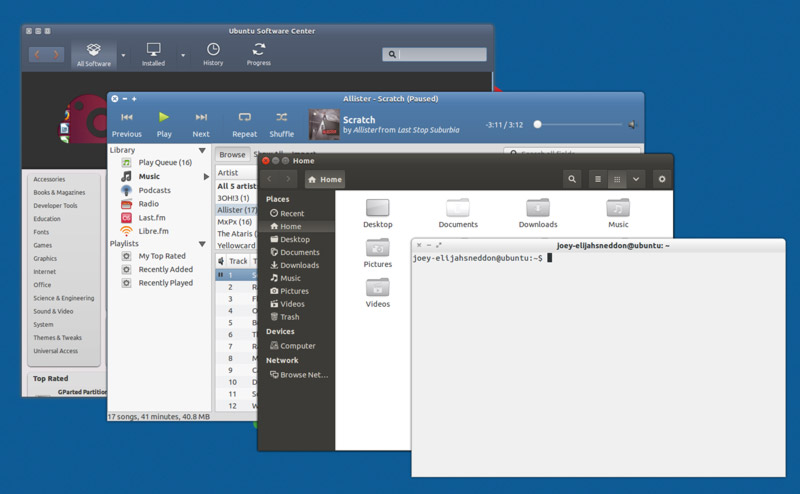Expand arrow next to Music entry
The image size is (800, 494).
206,177
